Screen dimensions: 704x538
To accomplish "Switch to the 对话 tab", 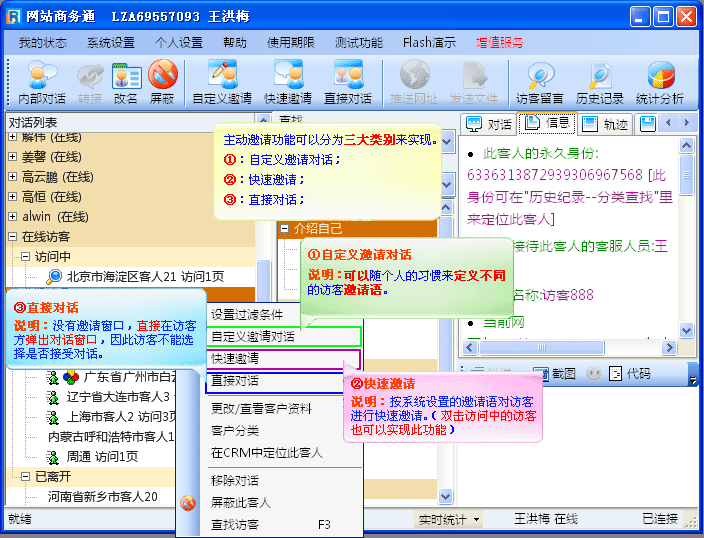I will 490,124.
